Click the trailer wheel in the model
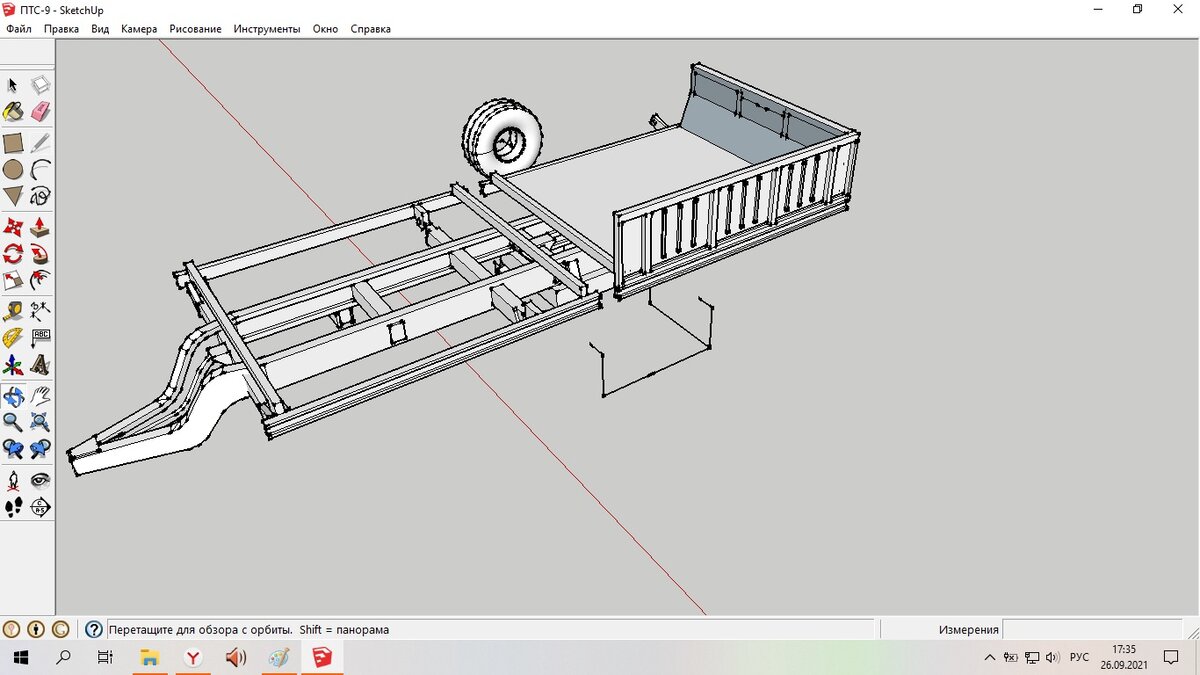 click(x=503, y=136)
